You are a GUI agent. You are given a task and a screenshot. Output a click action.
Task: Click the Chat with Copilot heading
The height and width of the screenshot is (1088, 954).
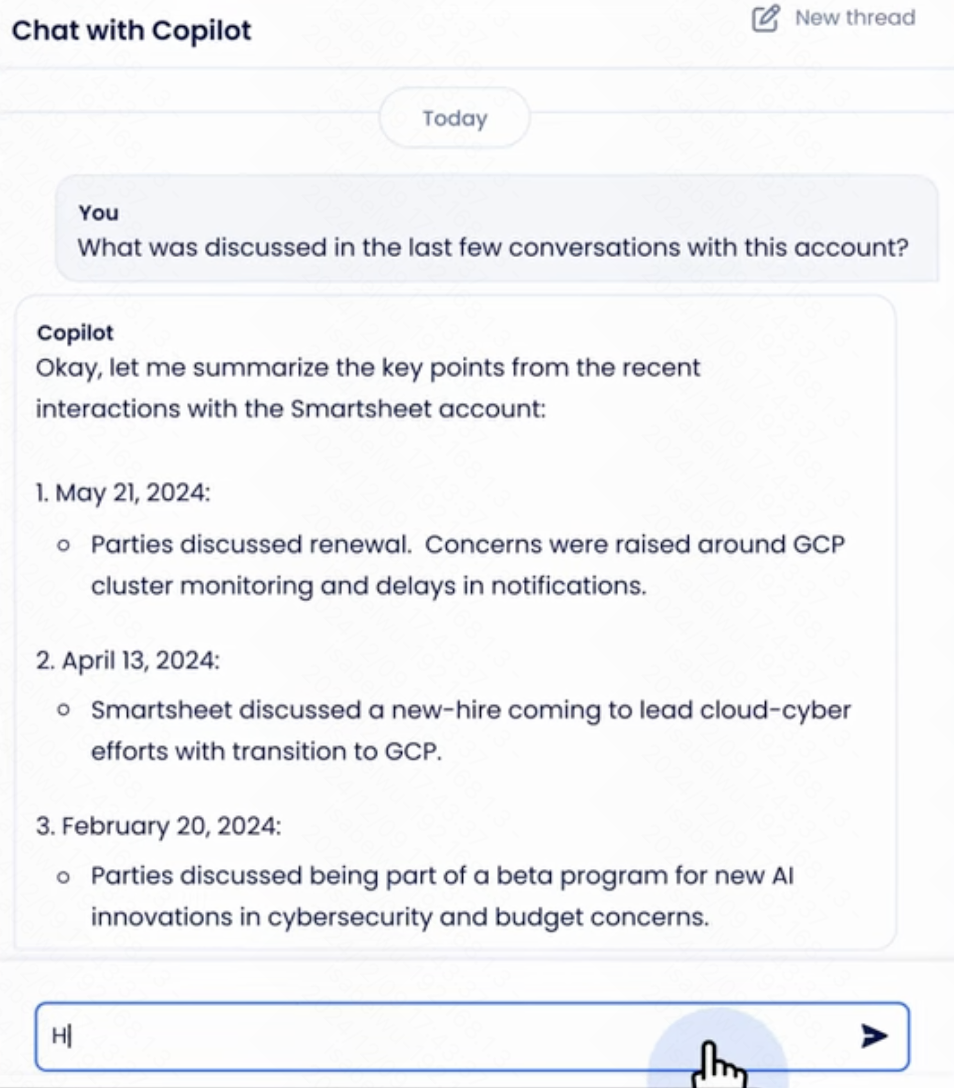[x=132, y=31]
